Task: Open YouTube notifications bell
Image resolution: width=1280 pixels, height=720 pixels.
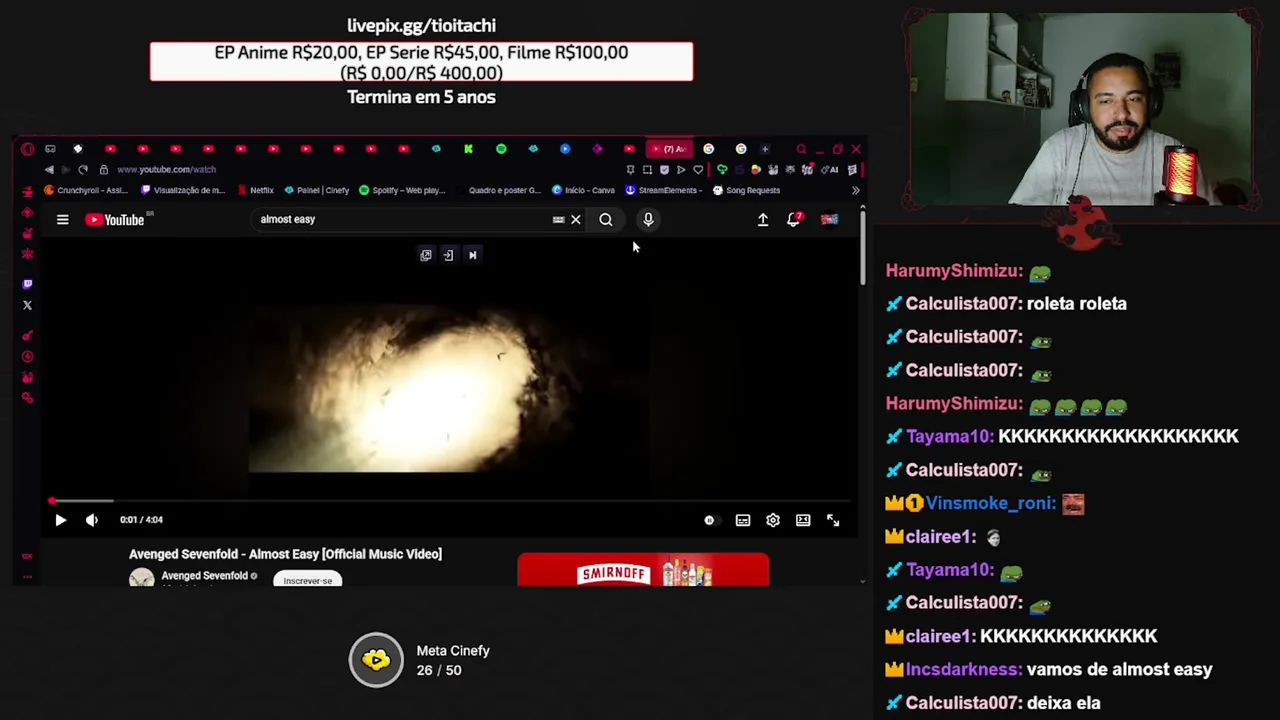Action: click(x=794, y=219)
